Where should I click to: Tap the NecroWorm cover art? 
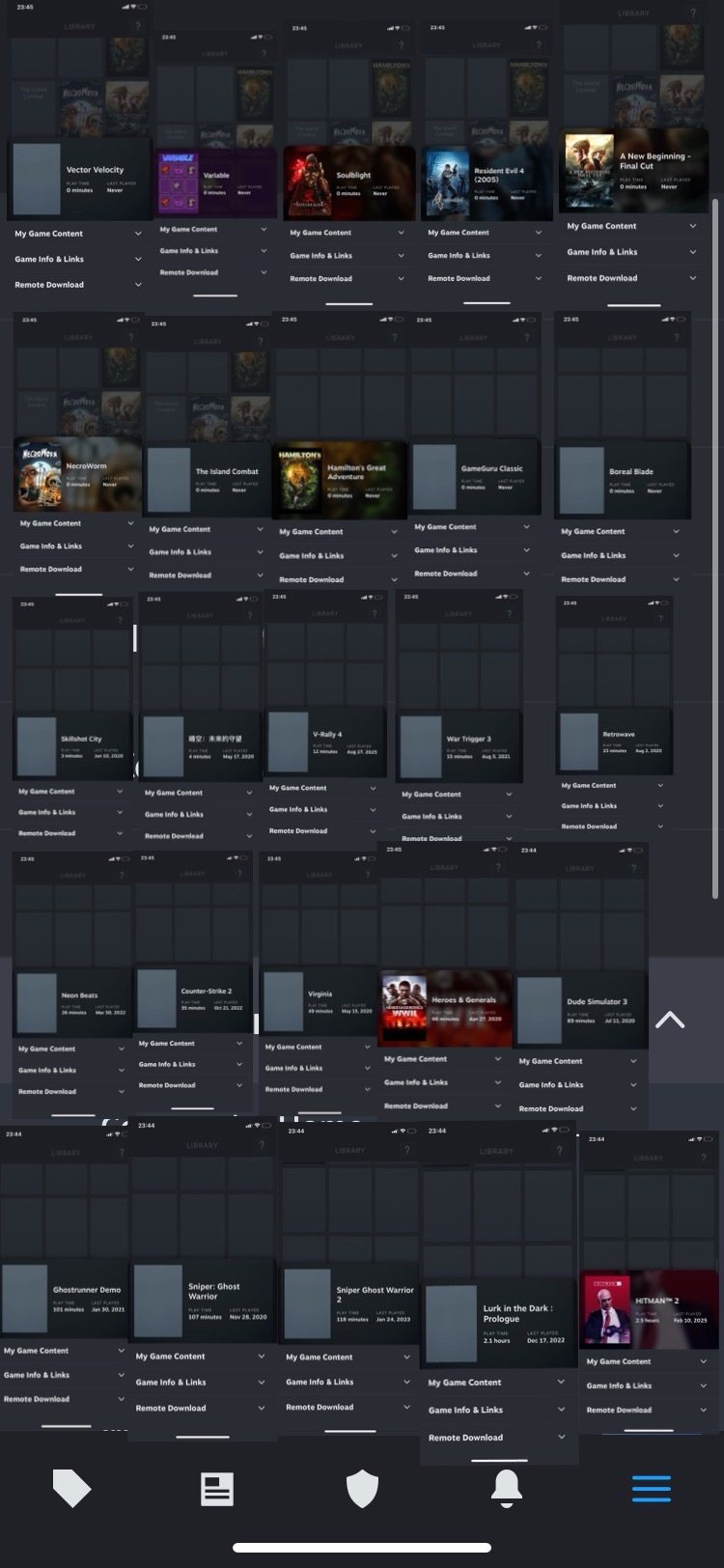40,473
